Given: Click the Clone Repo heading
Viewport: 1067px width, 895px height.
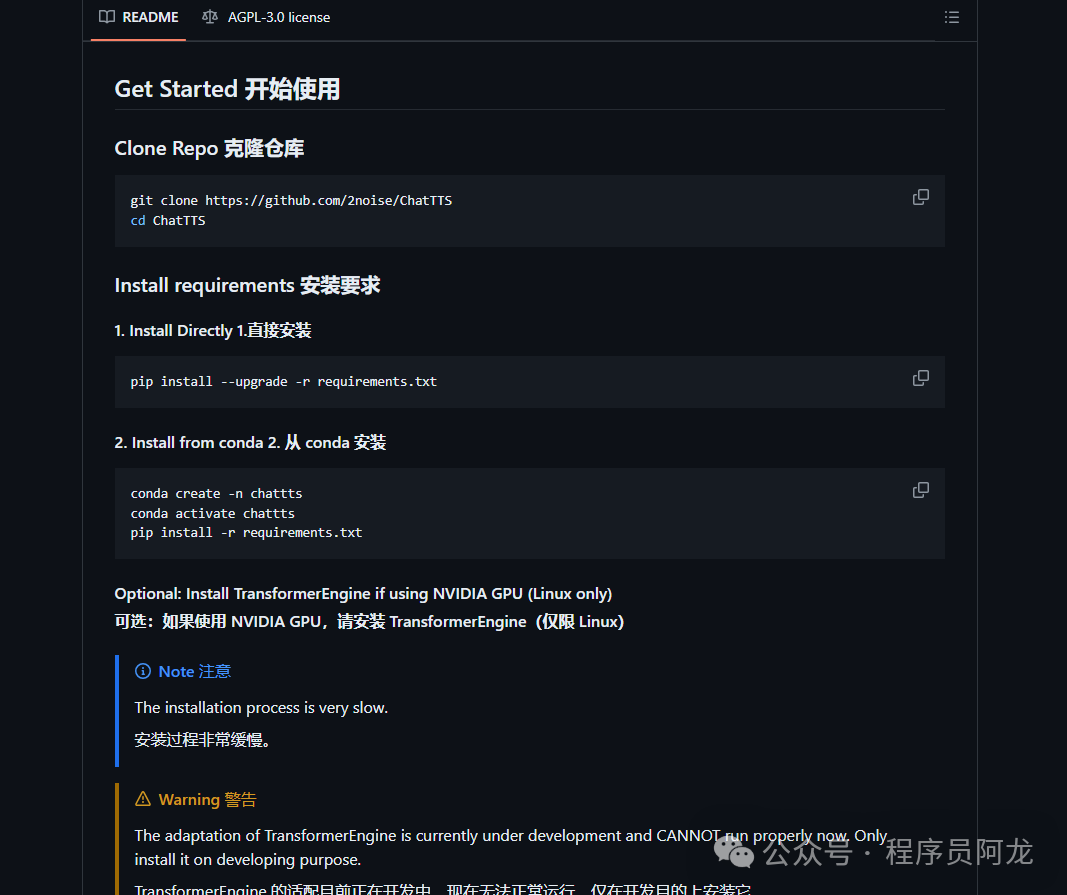Looking at the screenshot, I should 209,148.
